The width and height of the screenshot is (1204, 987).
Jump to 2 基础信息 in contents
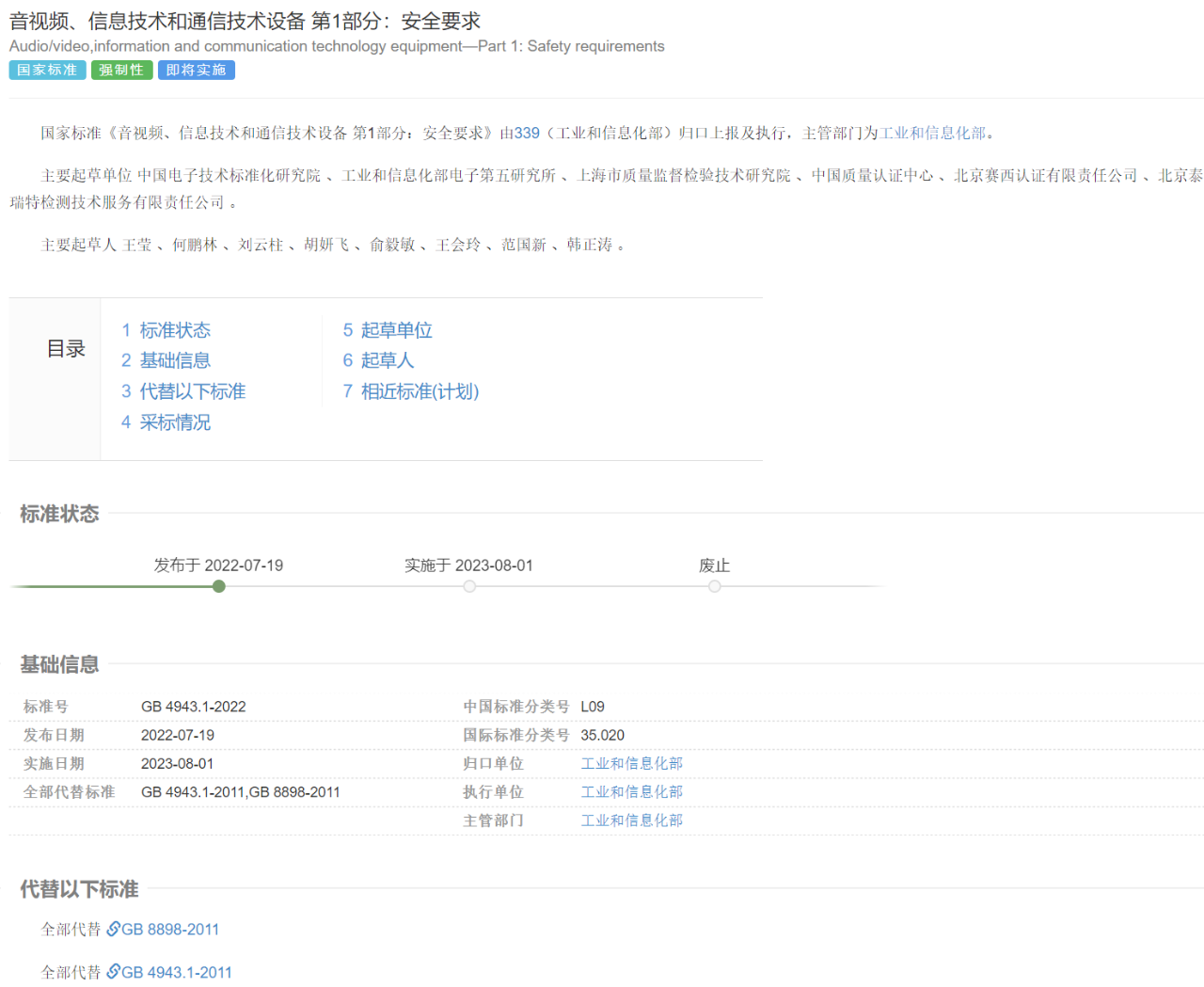[x=166, y=360]
